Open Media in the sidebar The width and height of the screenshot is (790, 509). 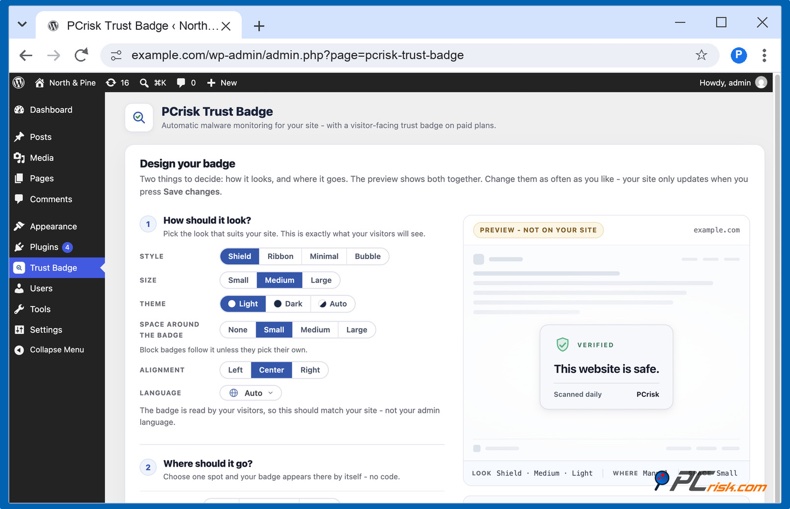pos(57,158)
